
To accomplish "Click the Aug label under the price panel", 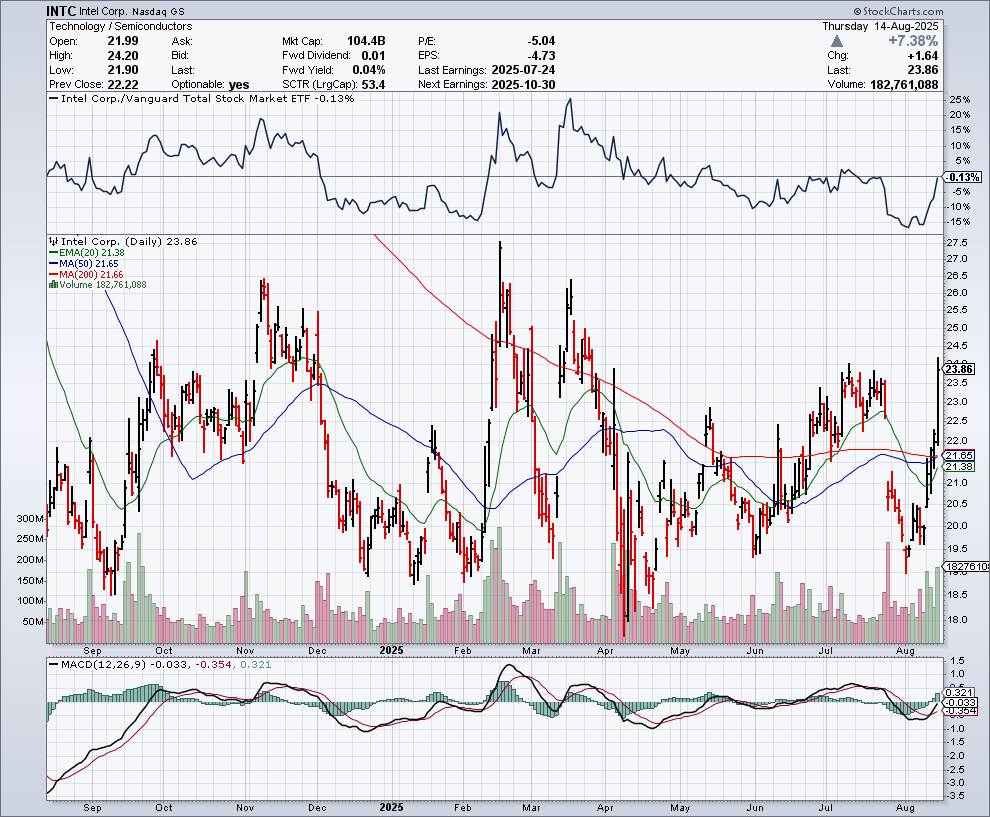I will point(905,650).
